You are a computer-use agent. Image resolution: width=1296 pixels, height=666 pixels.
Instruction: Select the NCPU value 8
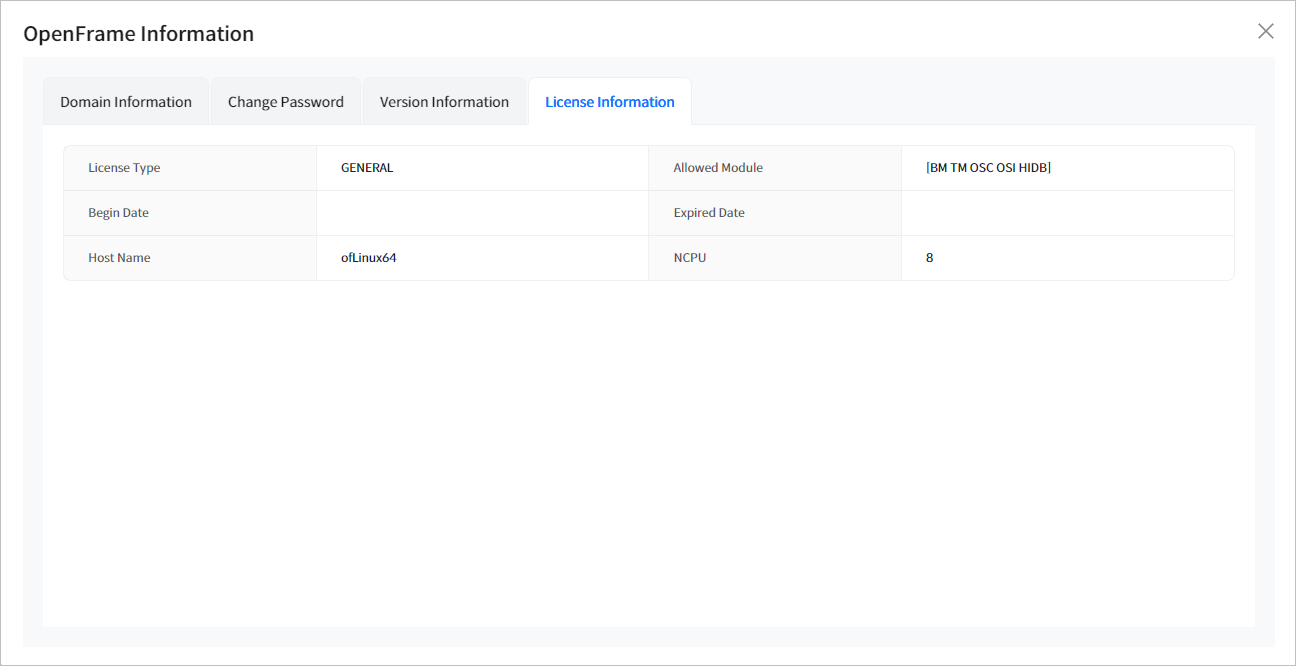click(x=930, y=258)
